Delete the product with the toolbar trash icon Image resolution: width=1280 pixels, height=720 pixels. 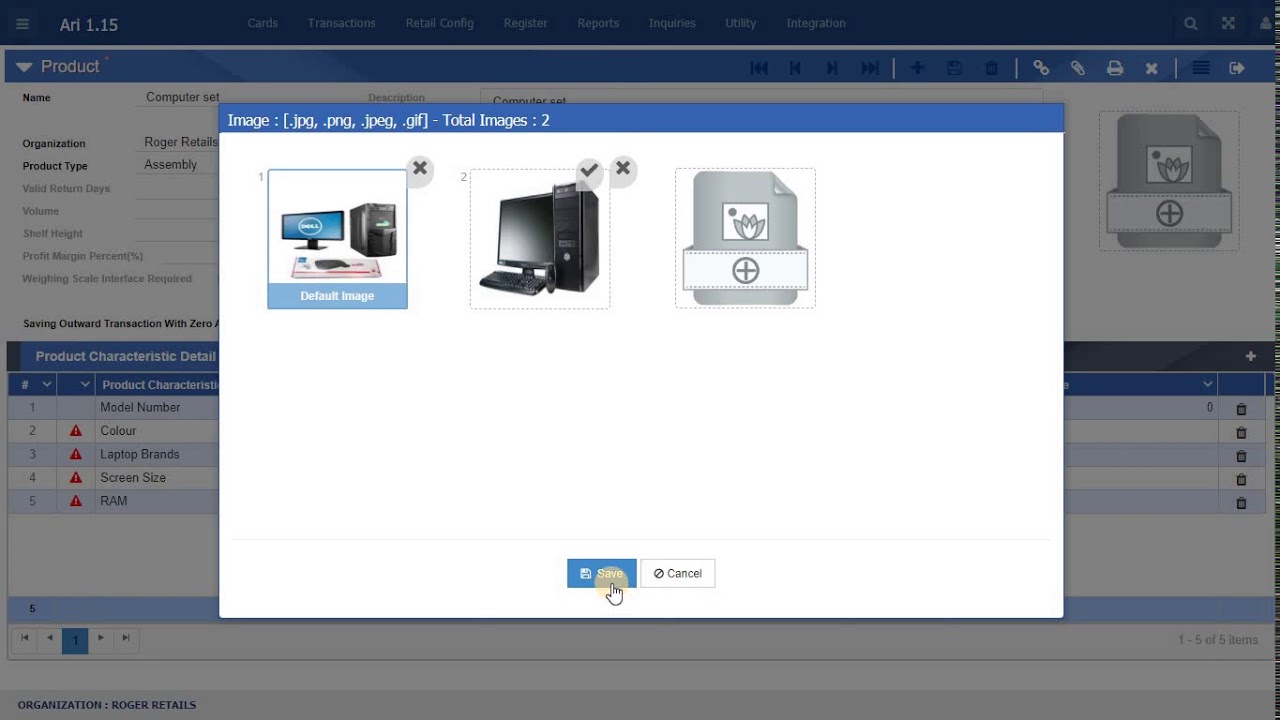click(992, 68)
